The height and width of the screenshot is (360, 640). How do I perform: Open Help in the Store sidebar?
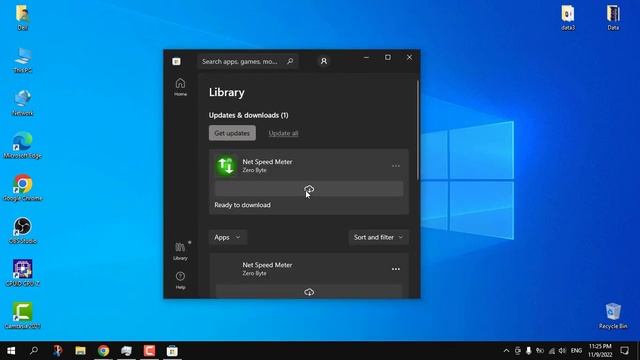[180, 280]
